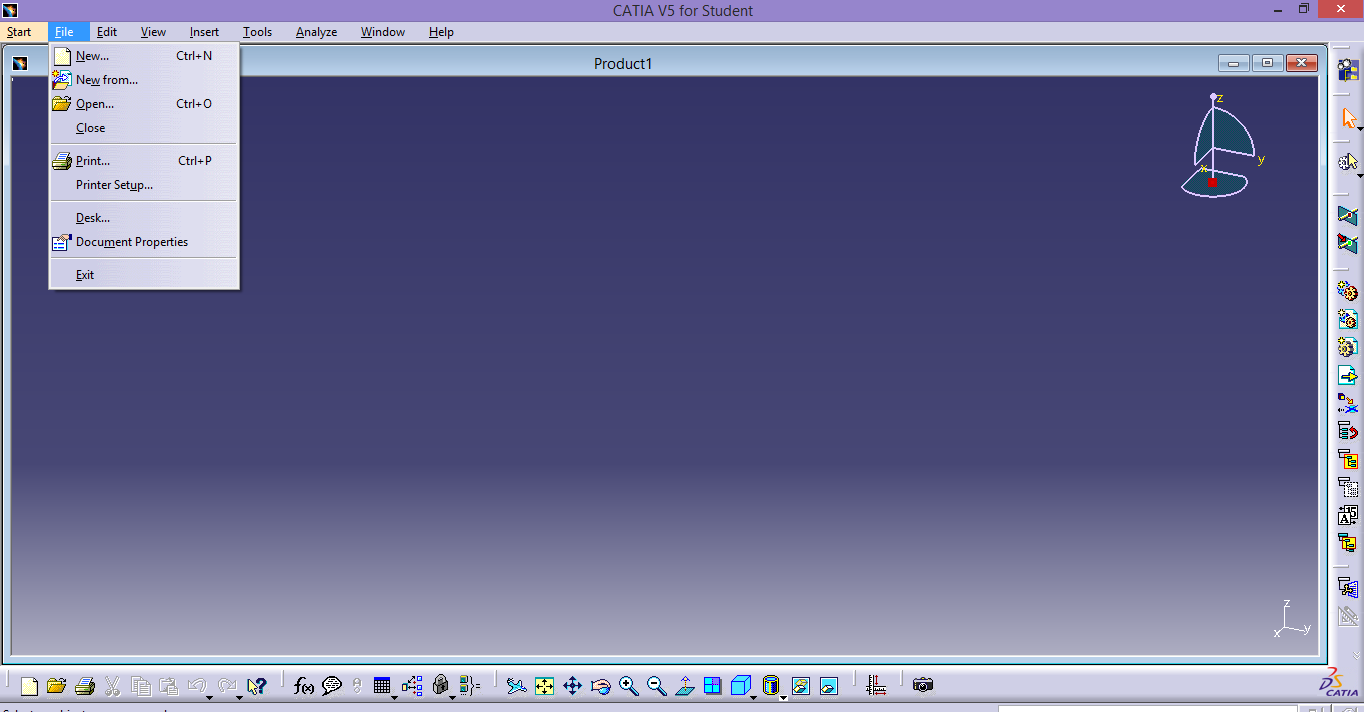The height and width of the screenshot is (712, 1364).
Task: Click the Open folder icon in the bottom toolbar
Action: [56, 686]
